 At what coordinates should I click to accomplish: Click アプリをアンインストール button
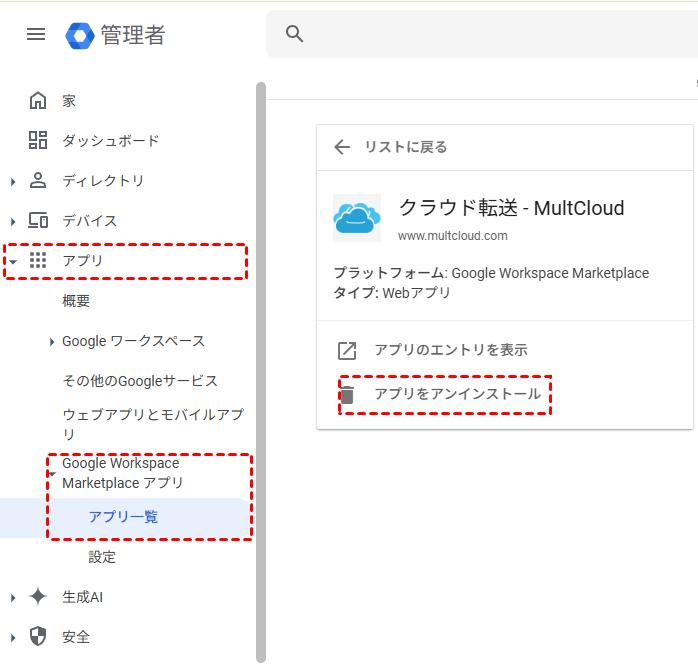pyautogui.click(x=458, y=394)
